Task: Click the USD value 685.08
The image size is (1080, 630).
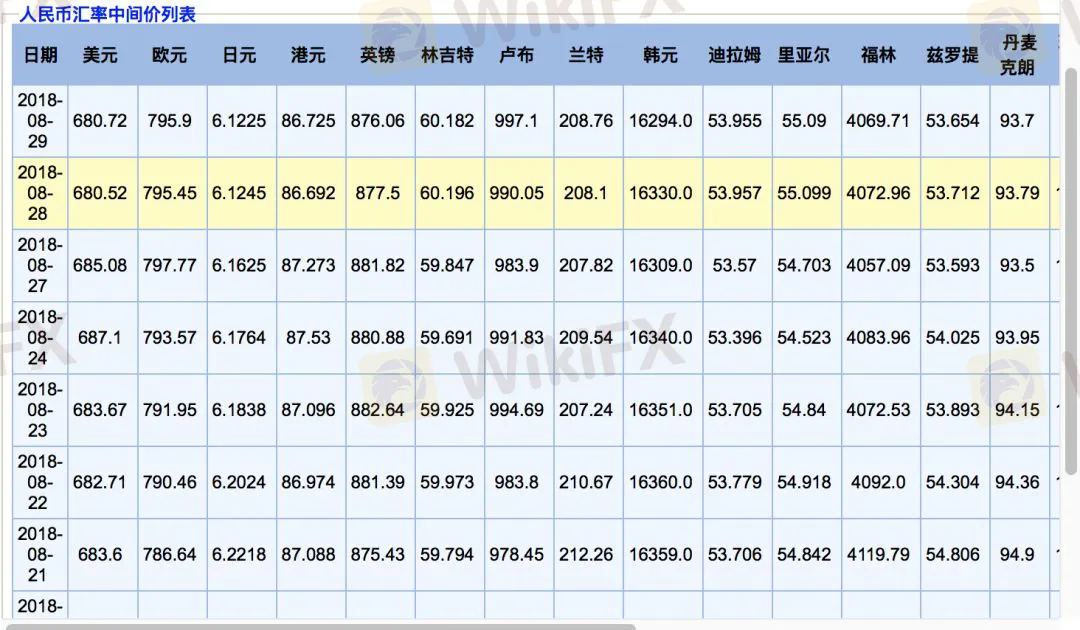Action: click(100, 265)
